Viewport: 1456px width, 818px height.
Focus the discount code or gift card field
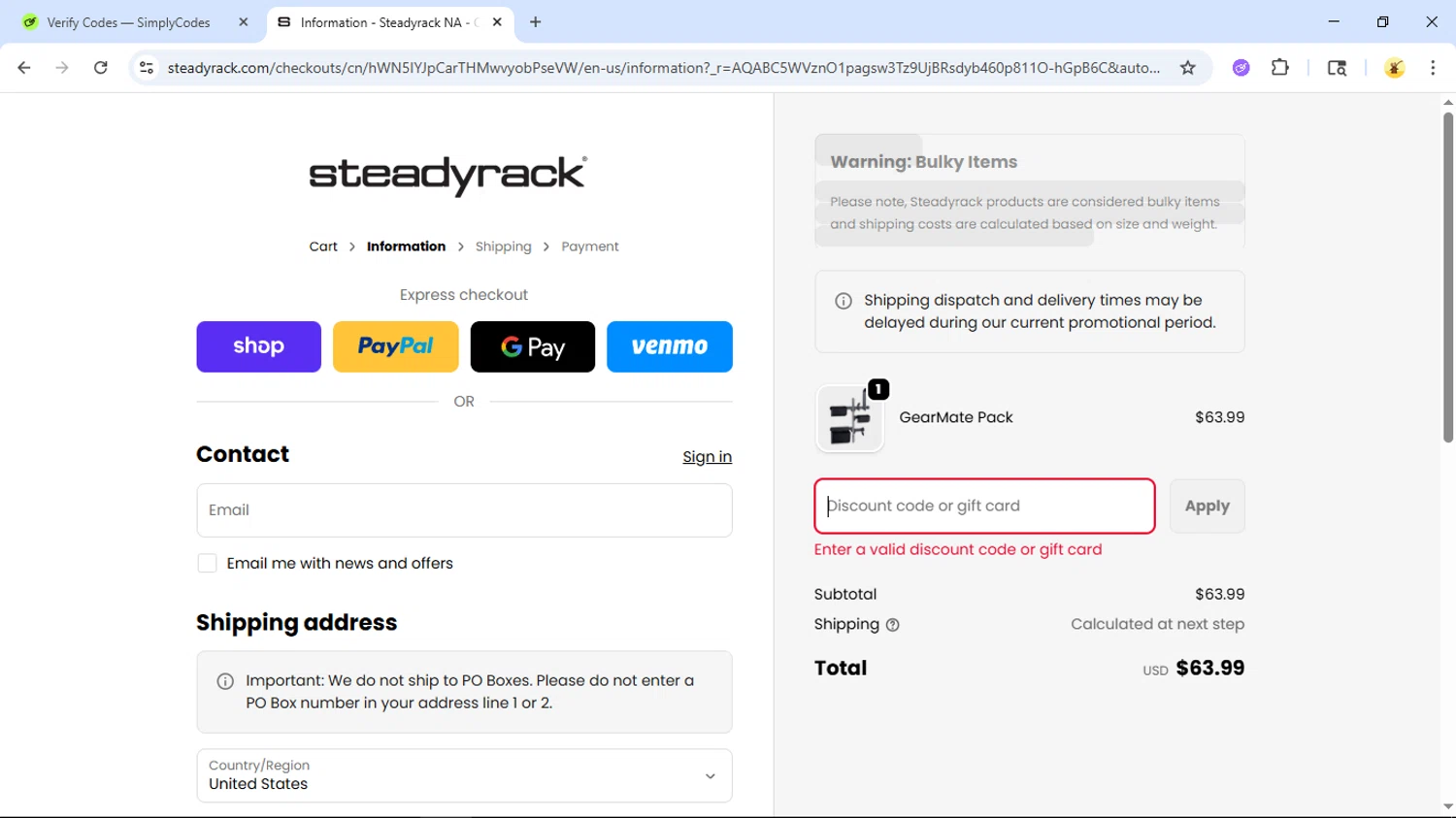click(x=984, y=507)
